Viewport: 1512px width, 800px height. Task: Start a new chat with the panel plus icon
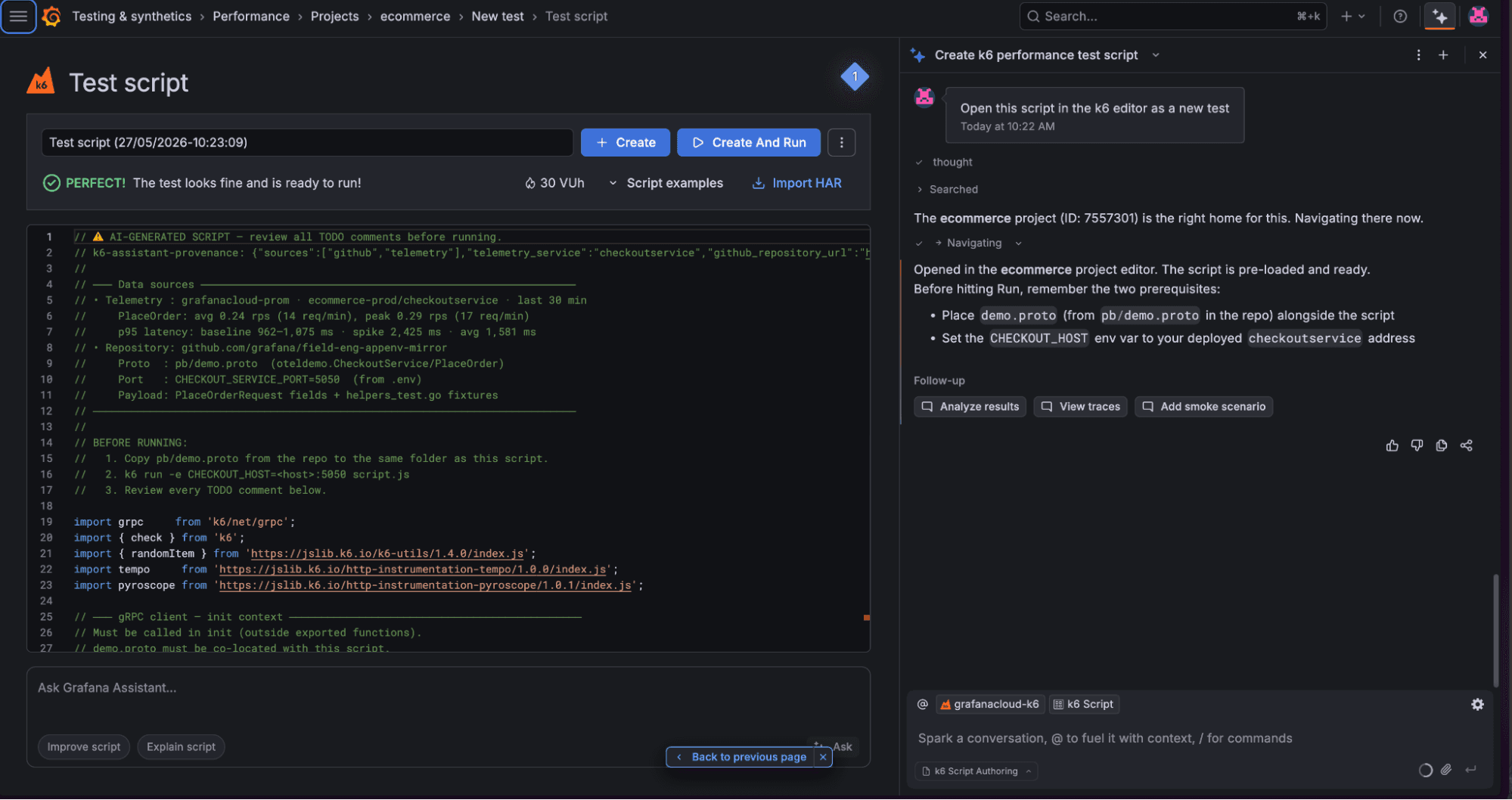(1443, 55)
